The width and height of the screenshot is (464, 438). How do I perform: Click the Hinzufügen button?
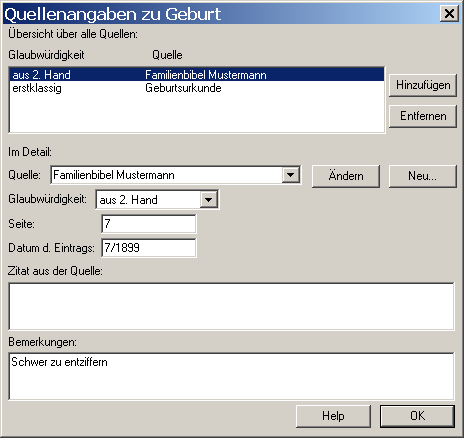pos(423,85)
